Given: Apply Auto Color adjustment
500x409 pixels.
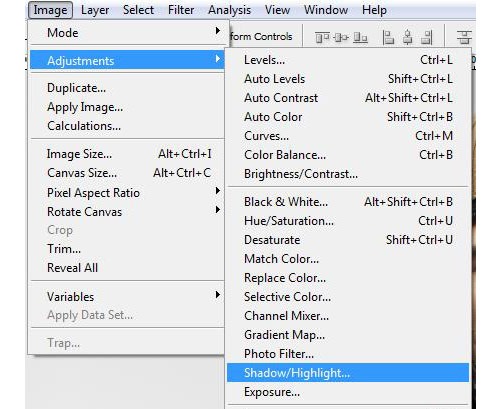Looking at the screenshot, I should click(348, 117).
